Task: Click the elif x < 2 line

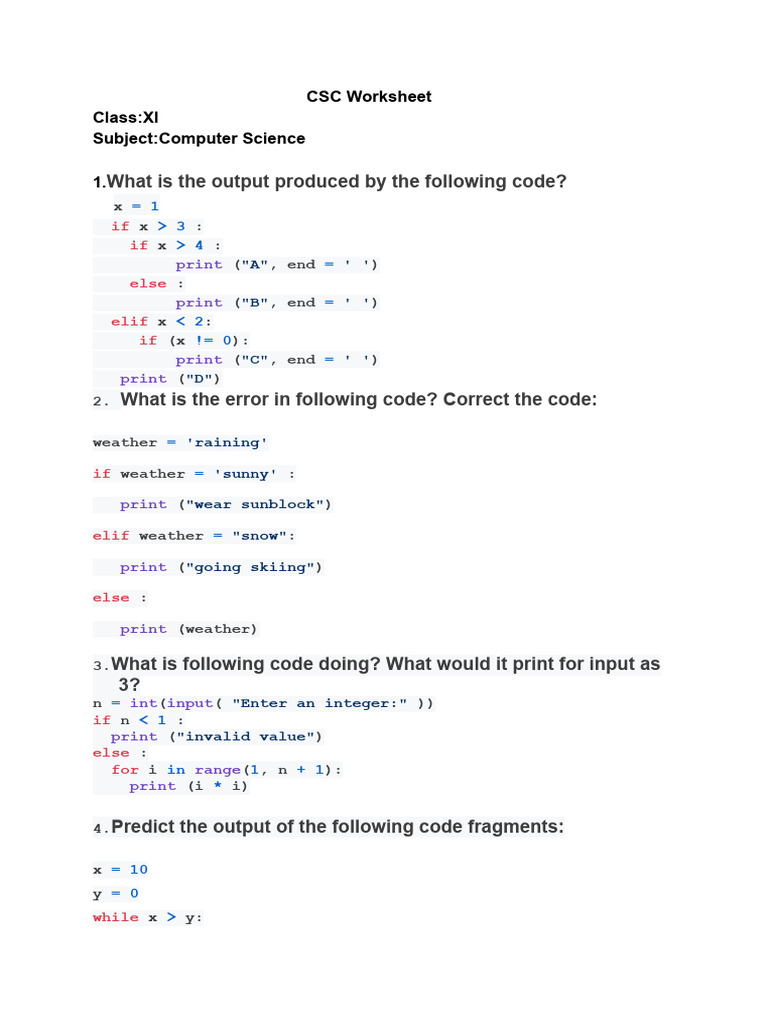Action: tap(161, 321)
